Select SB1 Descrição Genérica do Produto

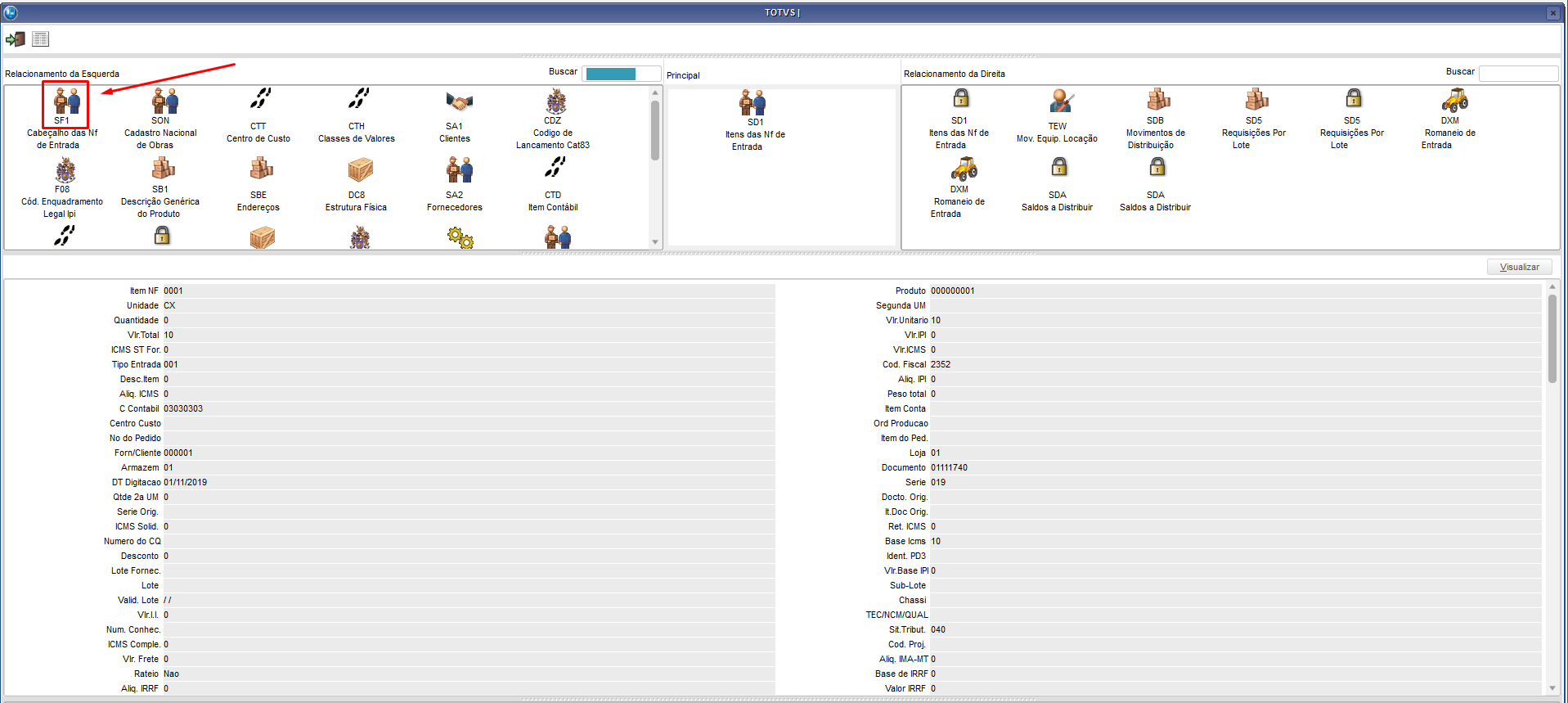pos(164,168)
